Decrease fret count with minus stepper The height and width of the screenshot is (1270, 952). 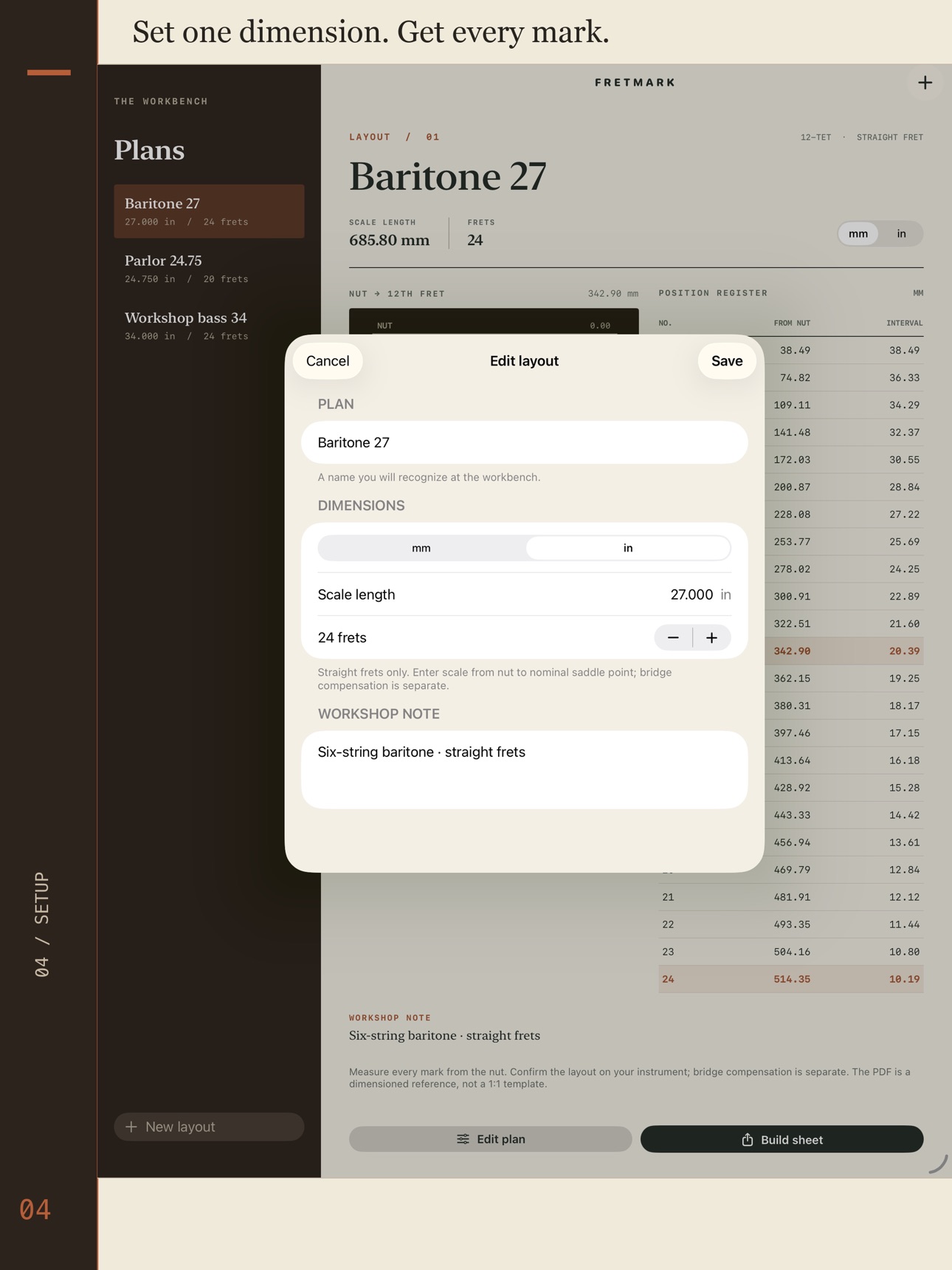[673, 637]
